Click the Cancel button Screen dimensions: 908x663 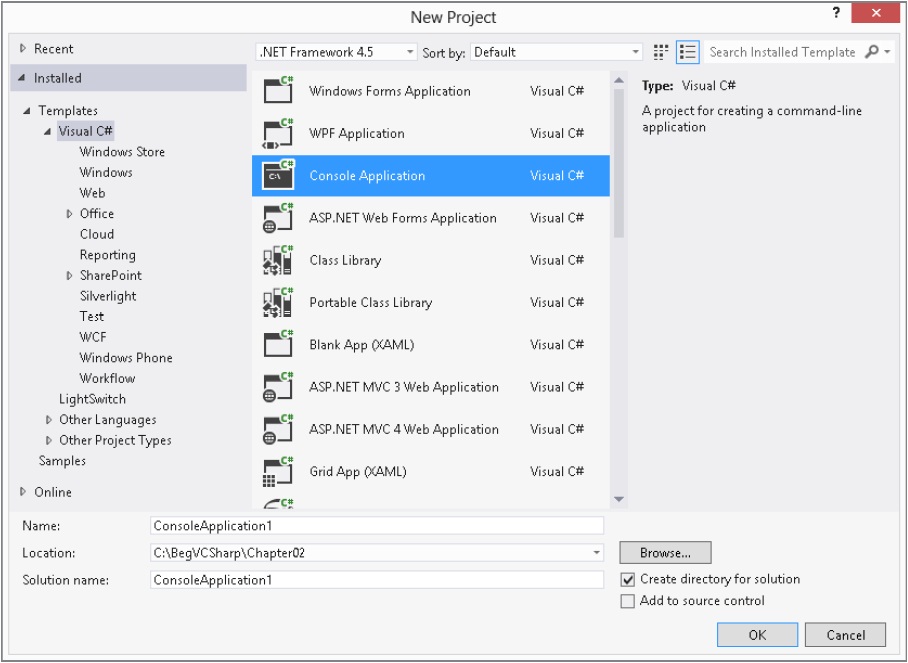click(x=845, y=635)
